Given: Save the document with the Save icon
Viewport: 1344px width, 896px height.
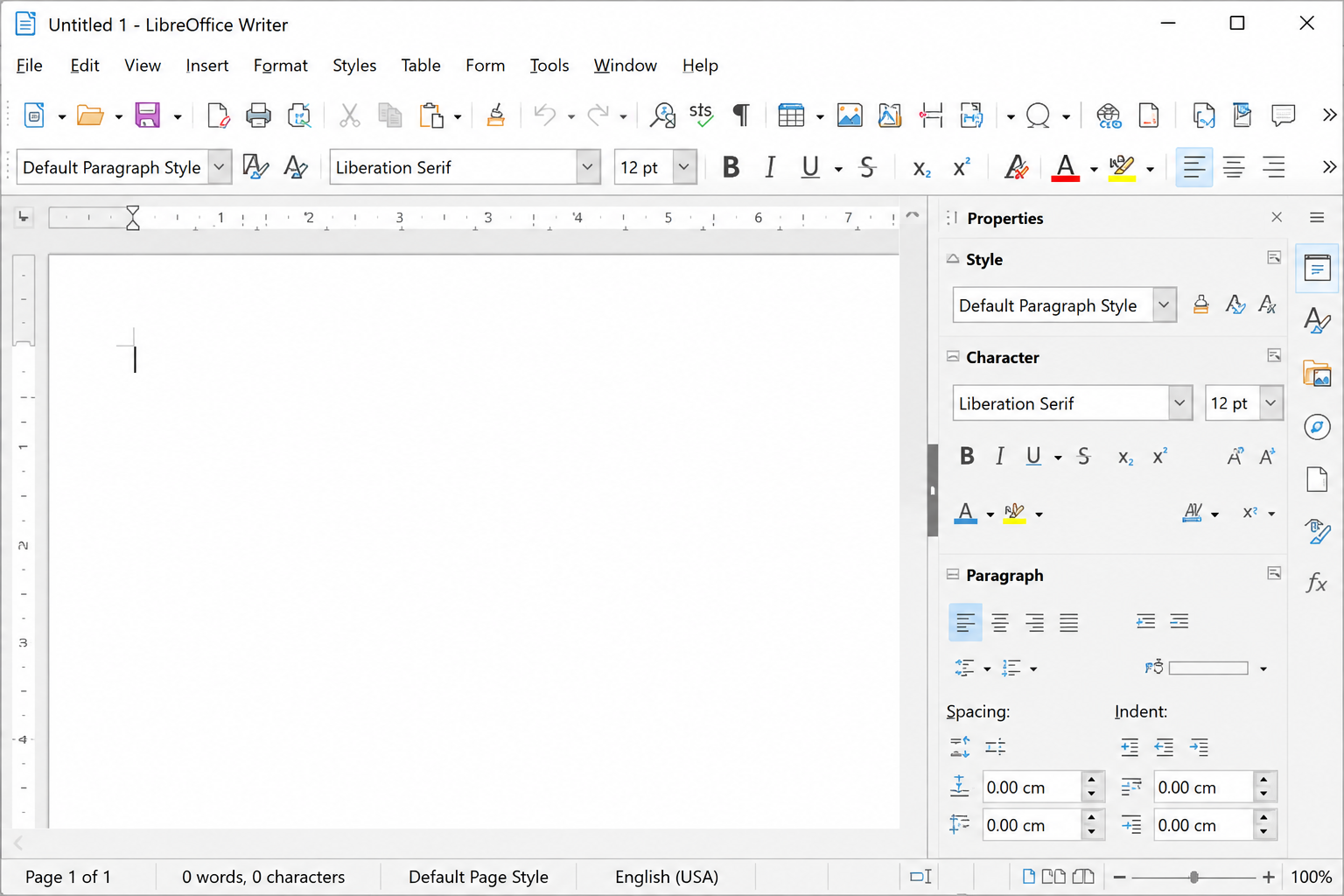Looking at the screenshot, I should pos(147,115).
